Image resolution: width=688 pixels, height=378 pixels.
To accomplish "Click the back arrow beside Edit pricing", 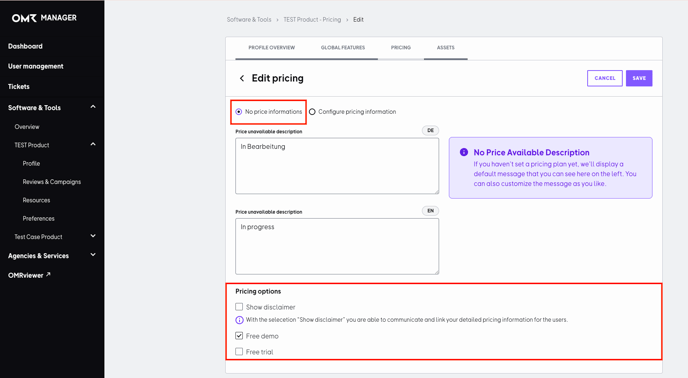I will point(241,78).
